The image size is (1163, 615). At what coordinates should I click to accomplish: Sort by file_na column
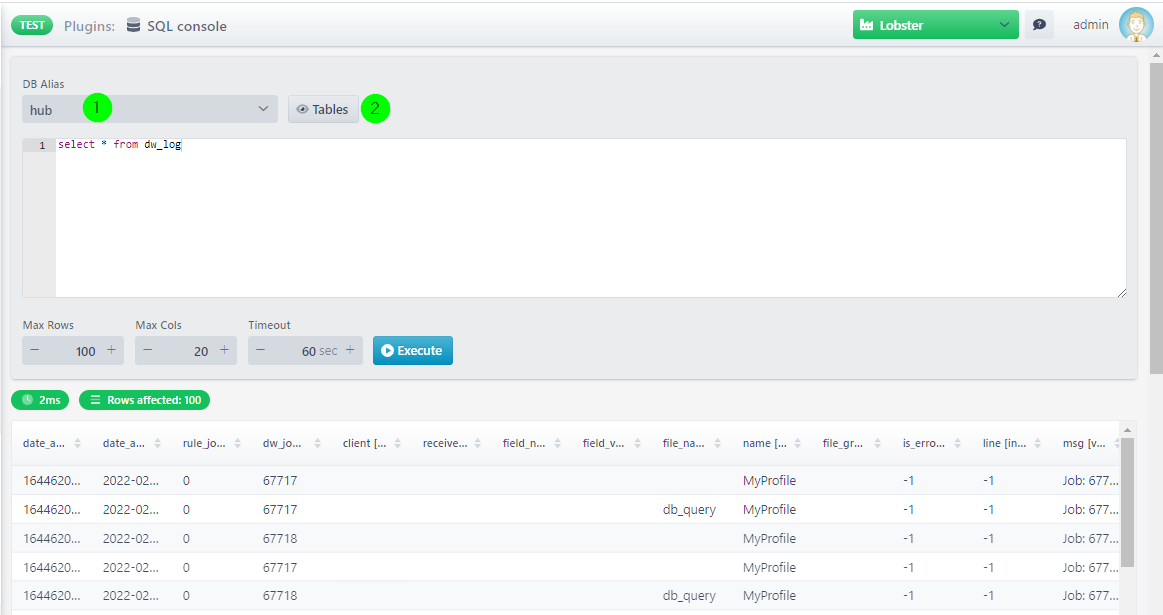click(x=693, y=443)
